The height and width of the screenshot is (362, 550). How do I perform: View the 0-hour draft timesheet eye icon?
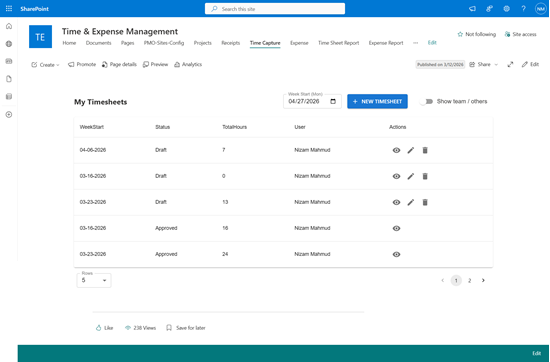click(x=396, y=176)
